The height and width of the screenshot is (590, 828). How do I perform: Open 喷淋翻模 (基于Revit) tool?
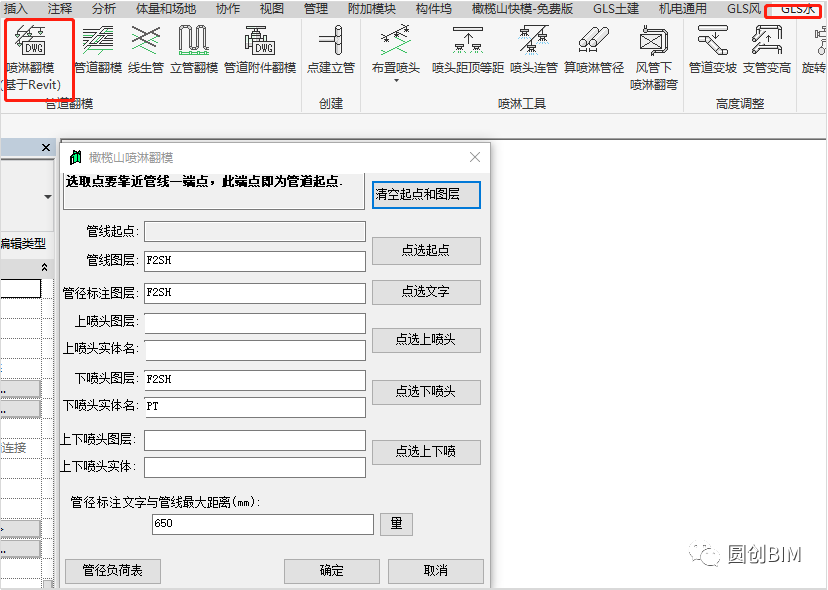click(x=34, y=58)
